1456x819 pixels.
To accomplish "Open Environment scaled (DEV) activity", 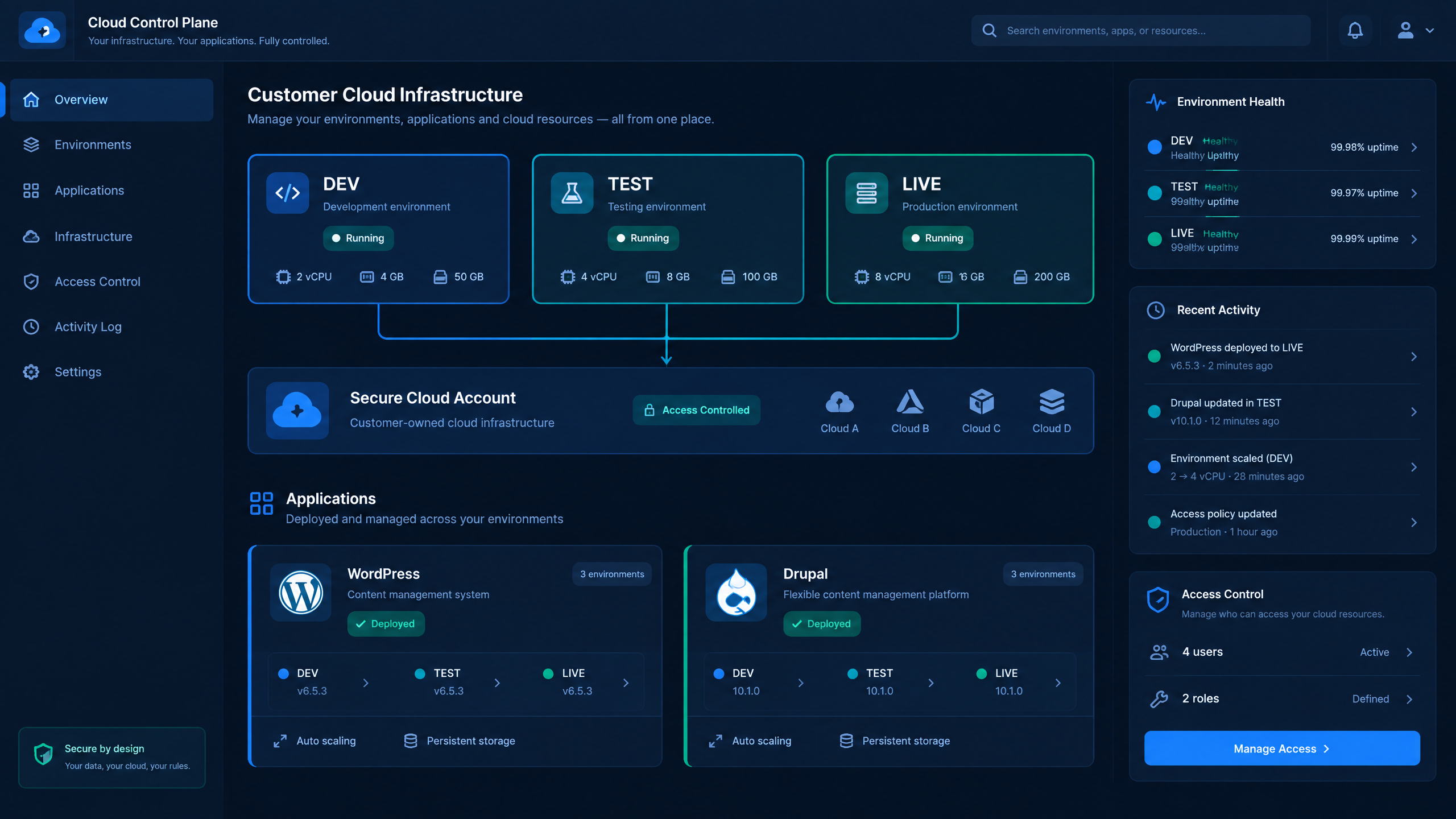I will coord(1282,467).
